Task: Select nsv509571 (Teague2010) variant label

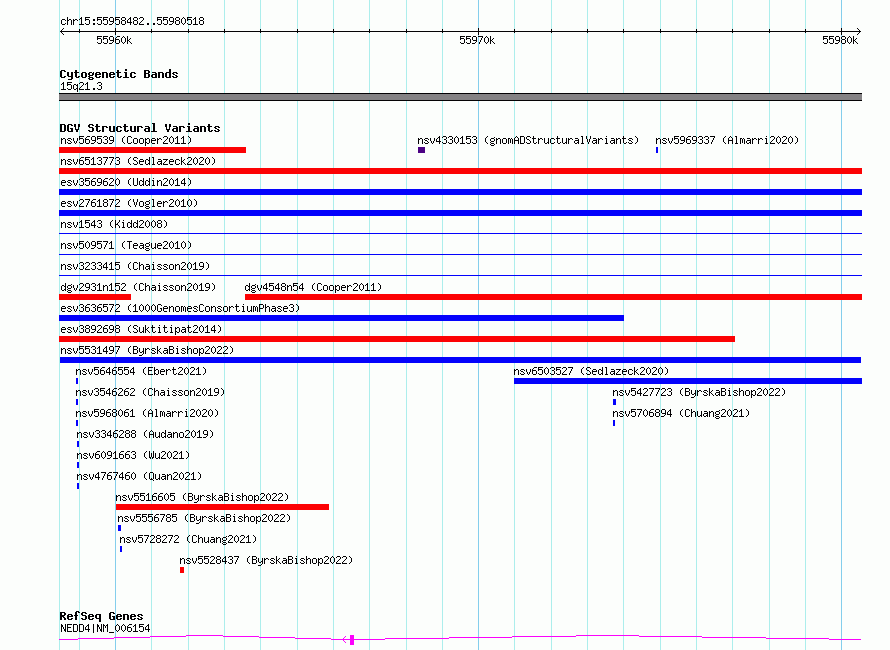Action: pyautogui.click(x=126, y=245)
